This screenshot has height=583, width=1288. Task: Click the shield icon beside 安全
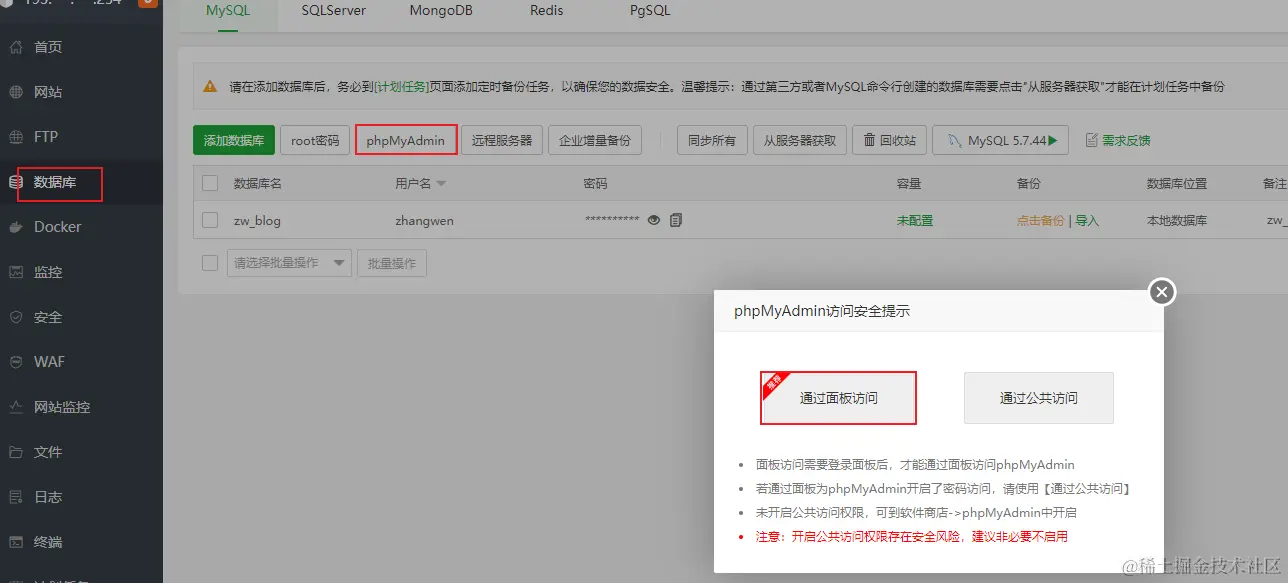click(x=16, y=317)
